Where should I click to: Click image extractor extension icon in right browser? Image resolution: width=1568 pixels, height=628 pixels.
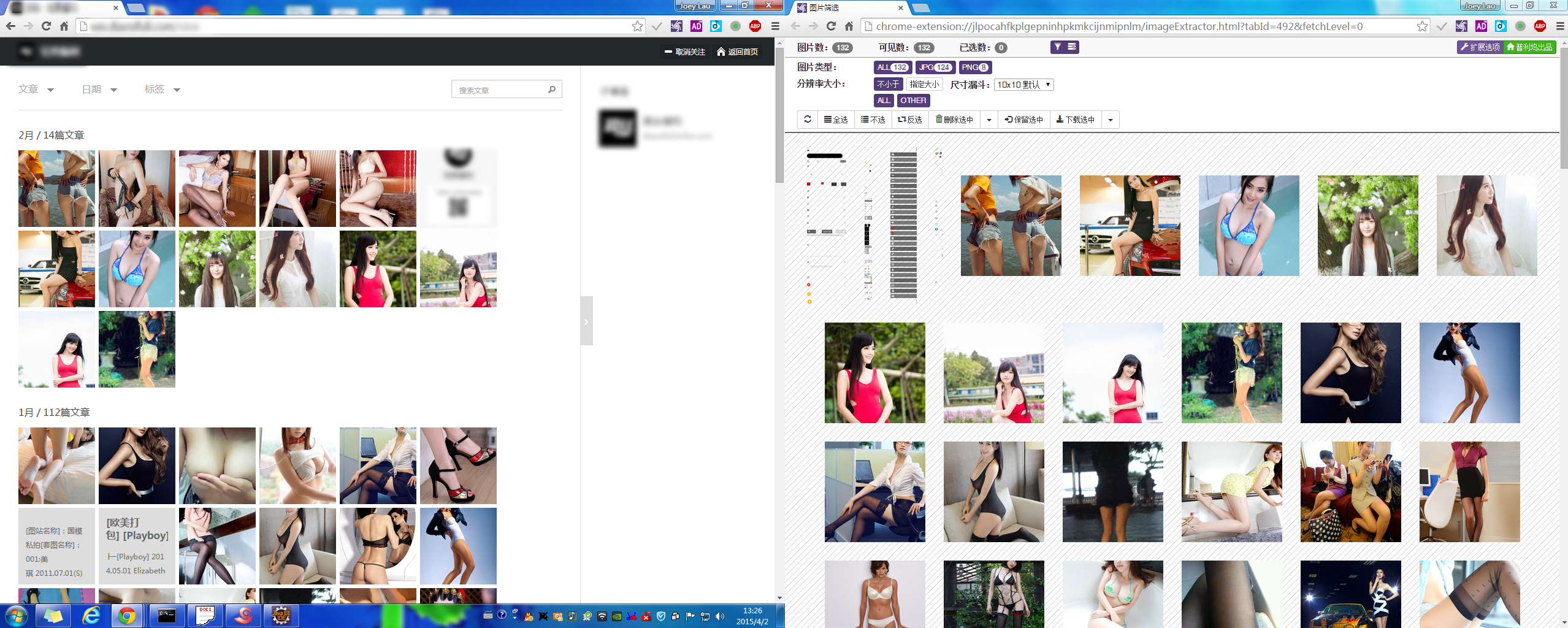1461,26
